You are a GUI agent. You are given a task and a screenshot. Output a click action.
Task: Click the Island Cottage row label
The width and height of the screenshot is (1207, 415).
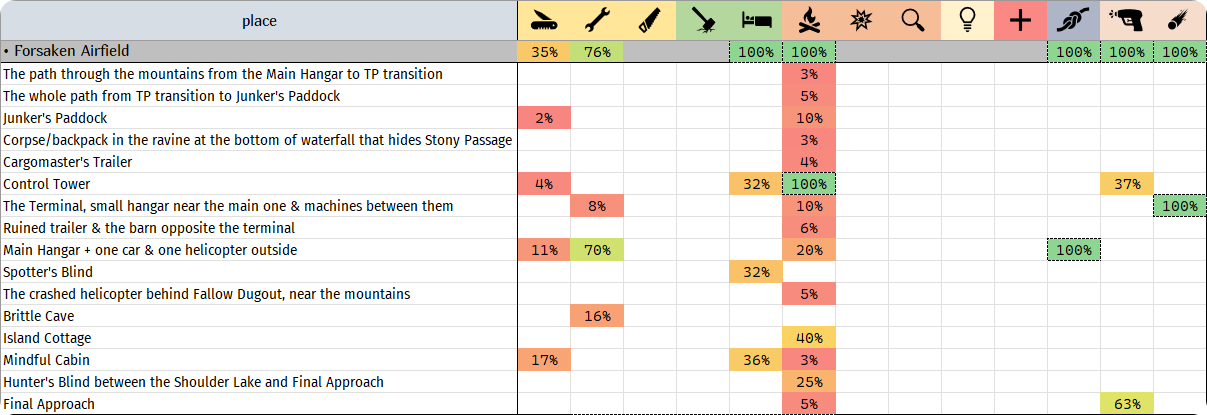[x=47, y=338]
